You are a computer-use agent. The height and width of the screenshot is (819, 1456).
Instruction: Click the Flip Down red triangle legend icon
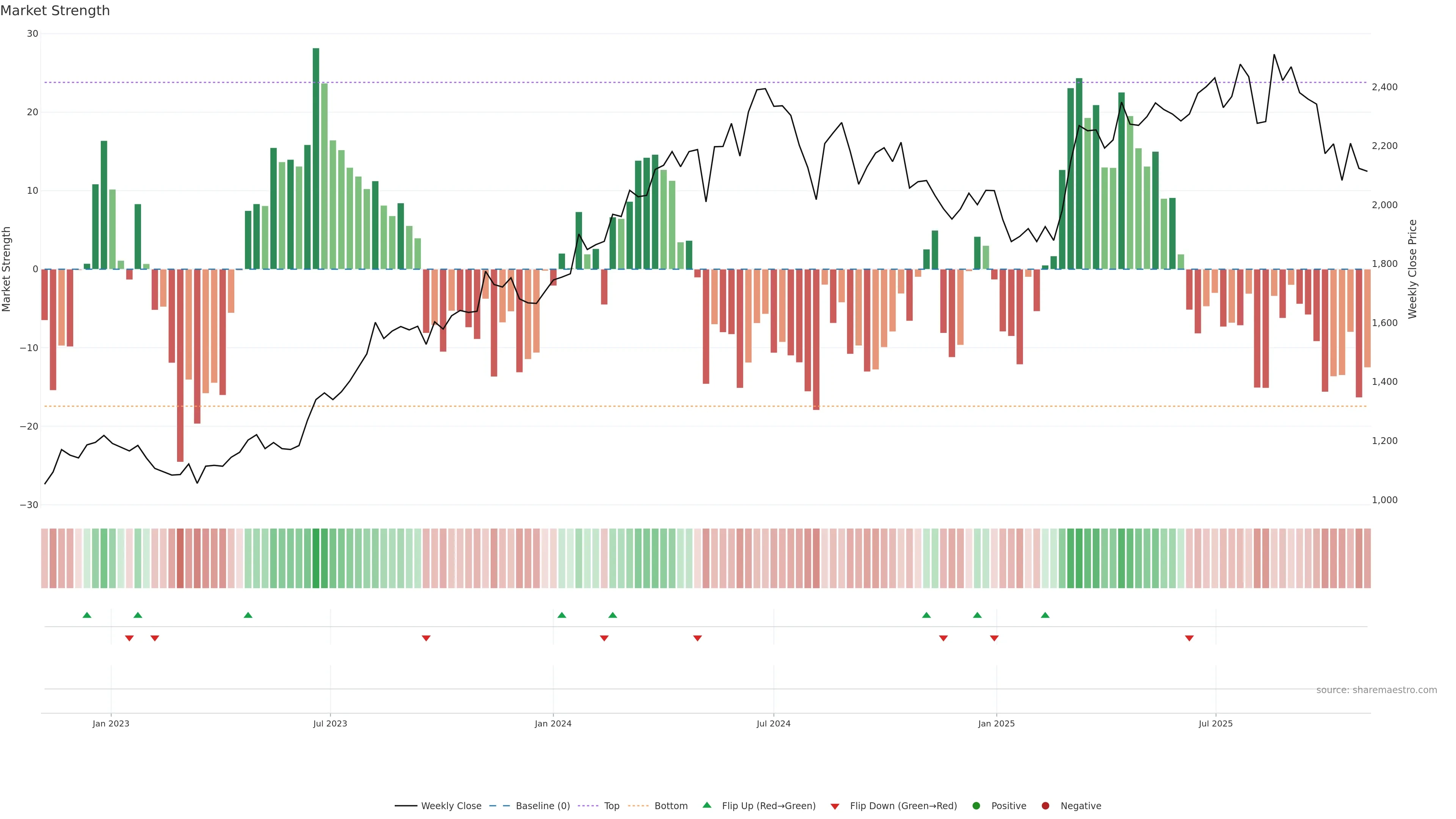point(835,806)
